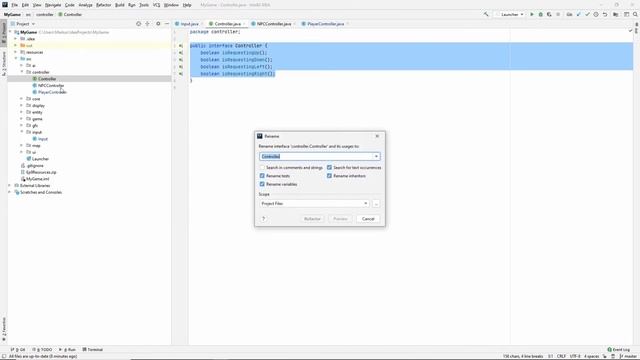Open Project Structure folder icon in toolbar

point(616,14)
